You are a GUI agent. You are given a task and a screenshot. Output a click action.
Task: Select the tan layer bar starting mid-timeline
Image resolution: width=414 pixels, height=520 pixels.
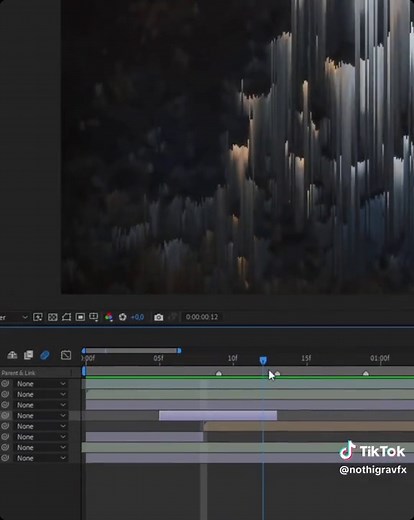click(309, 426)
